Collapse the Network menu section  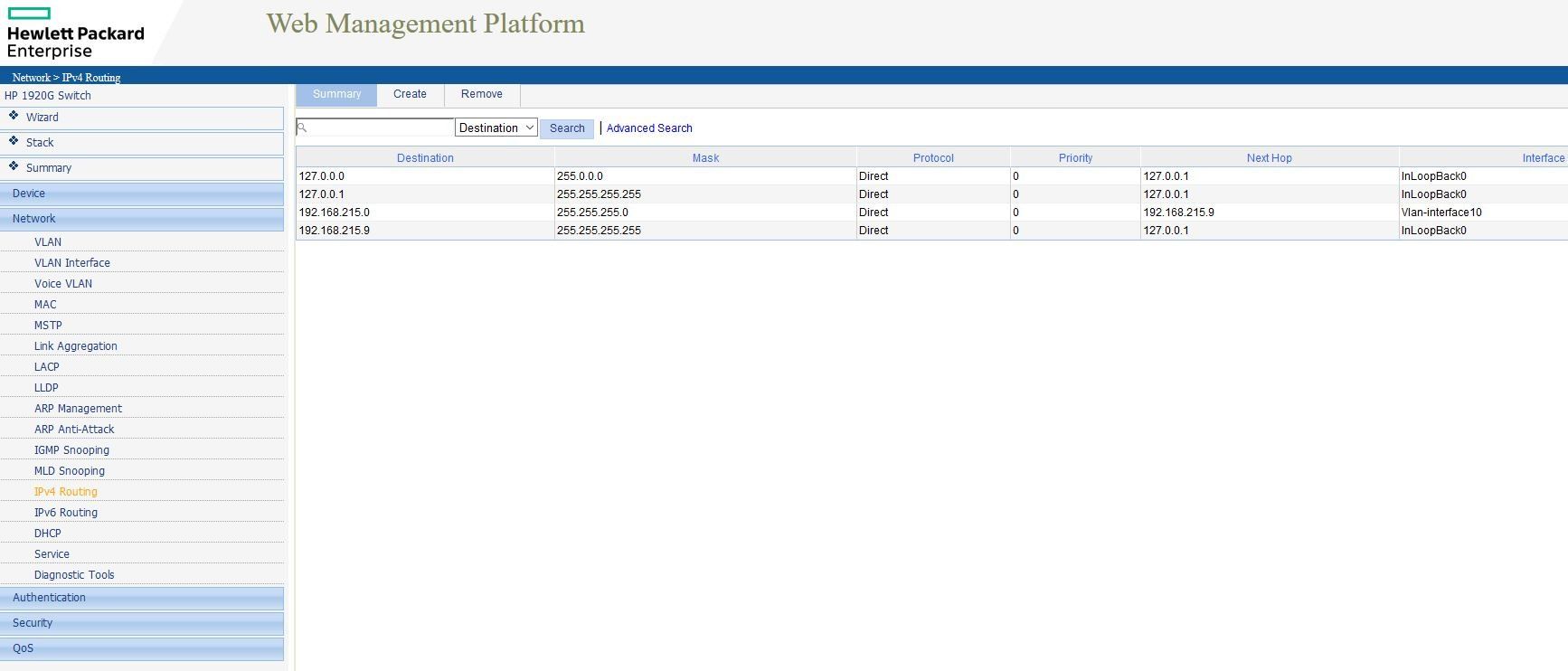click(x=142, y=219)
